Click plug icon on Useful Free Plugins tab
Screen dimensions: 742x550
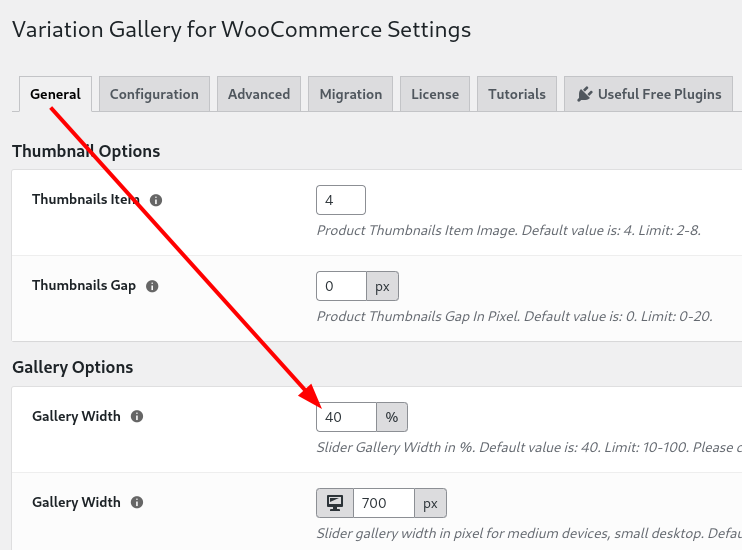pyautogui.click(x=584, y=94)
